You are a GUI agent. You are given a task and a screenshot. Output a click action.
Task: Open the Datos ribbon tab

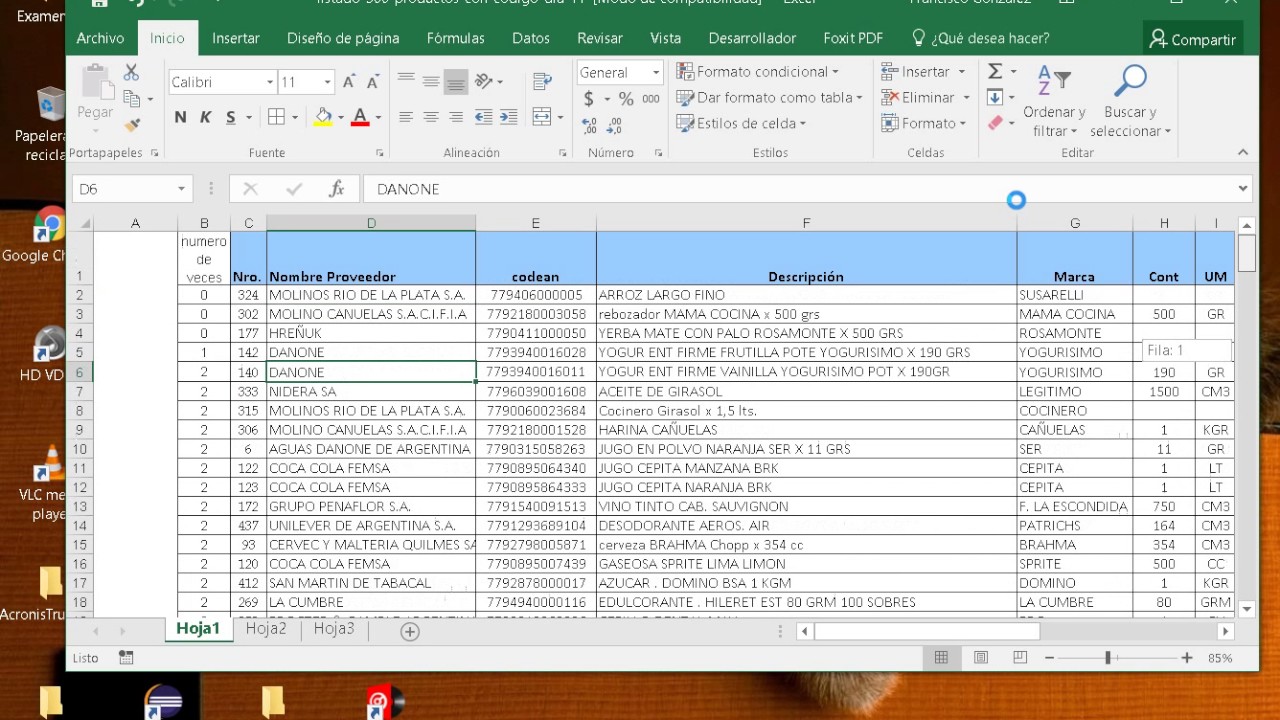(x=531, y=38)
